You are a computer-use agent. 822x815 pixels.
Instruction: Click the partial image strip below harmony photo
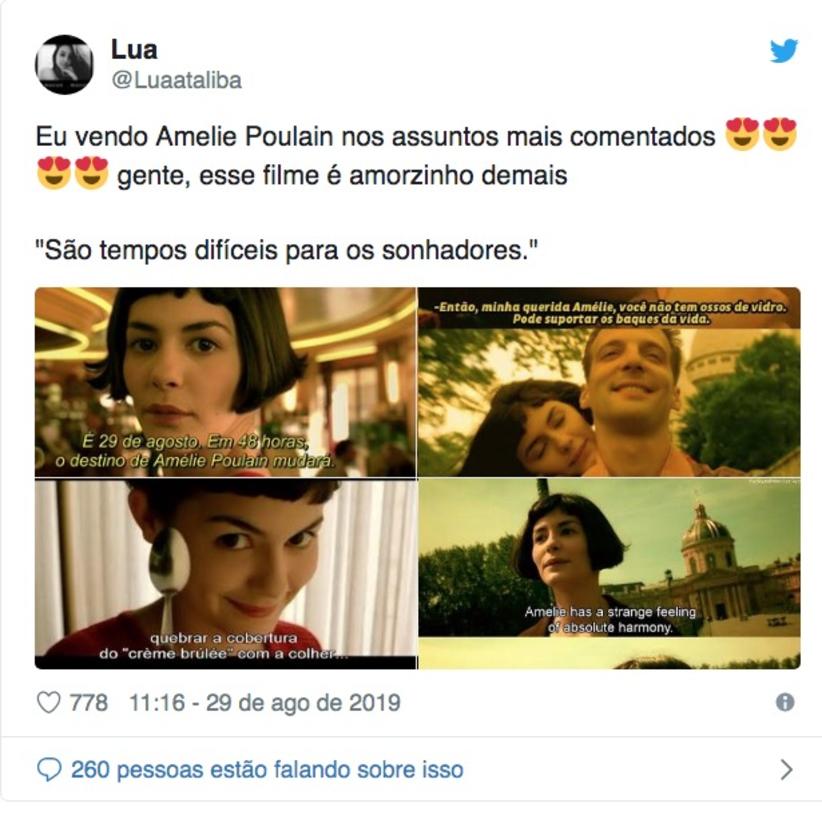(609, 654)
